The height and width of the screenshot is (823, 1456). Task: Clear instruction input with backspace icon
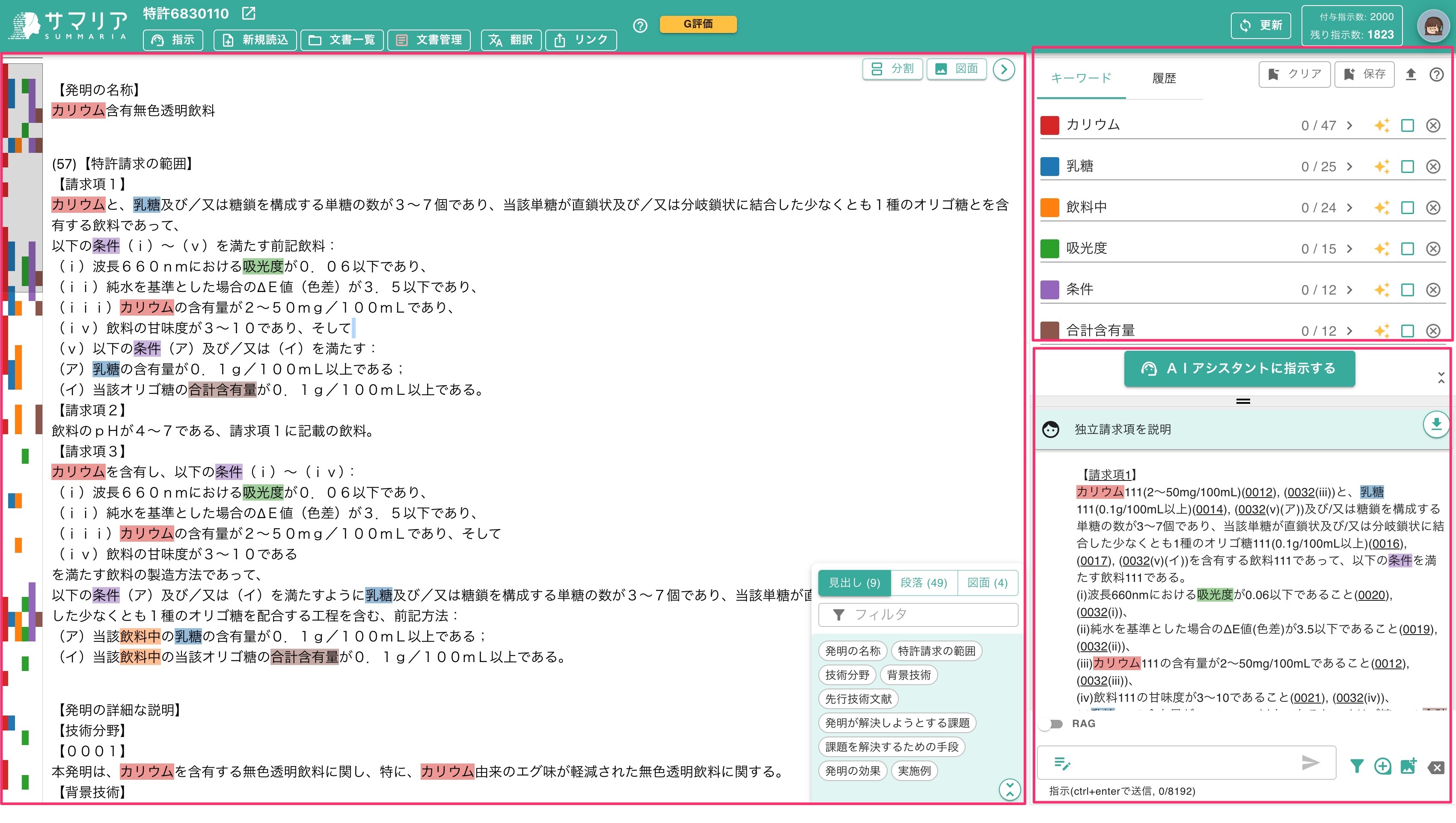click(x=1435, y=767)
